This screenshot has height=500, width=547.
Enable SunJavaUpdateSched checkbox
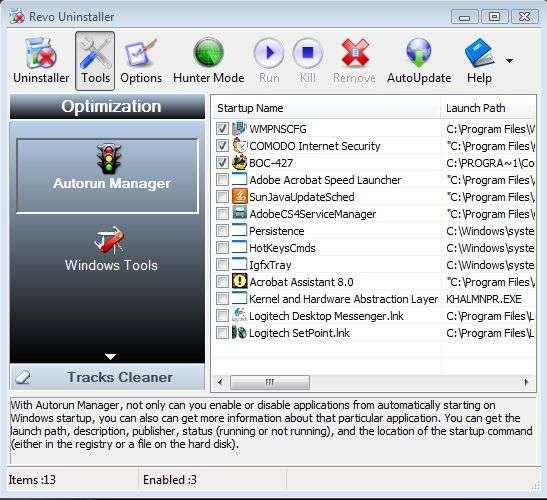(222, 196)
